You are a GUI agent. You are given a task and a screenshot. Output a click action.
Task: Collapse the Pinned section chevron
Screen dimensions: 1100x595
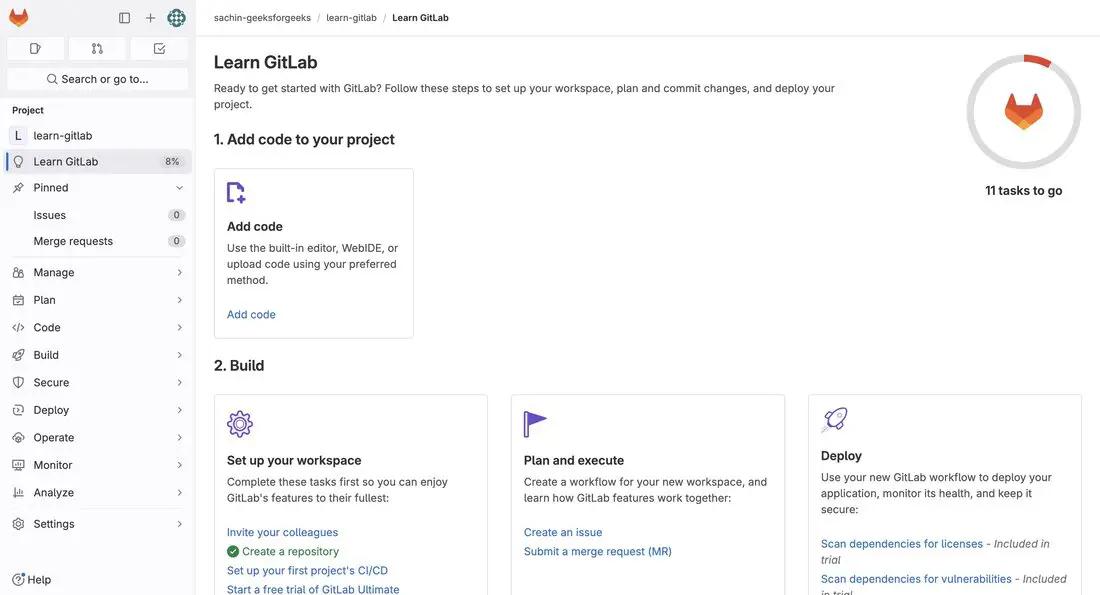(x=179, y=188)
